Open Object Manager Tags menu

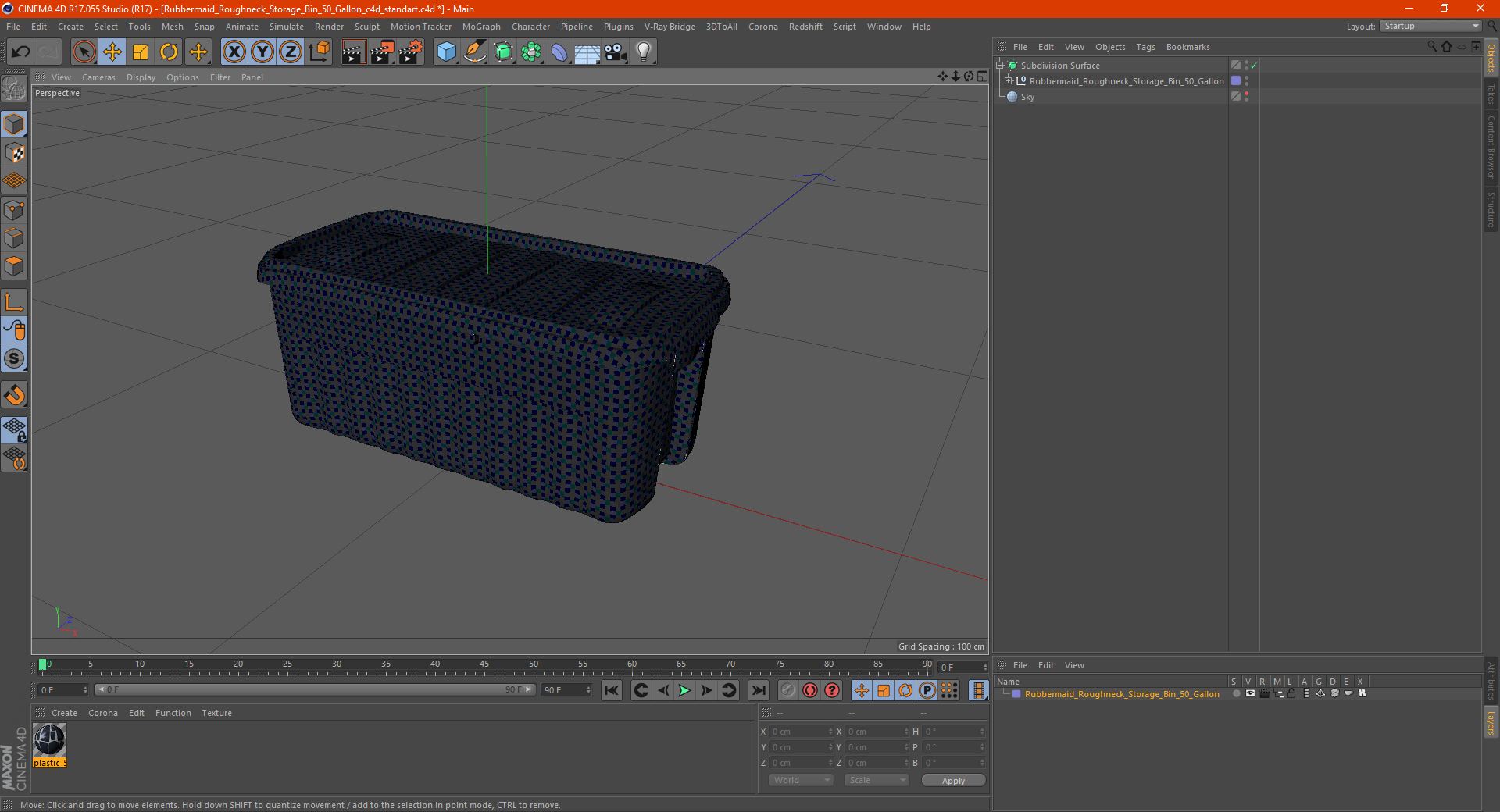1145,47
